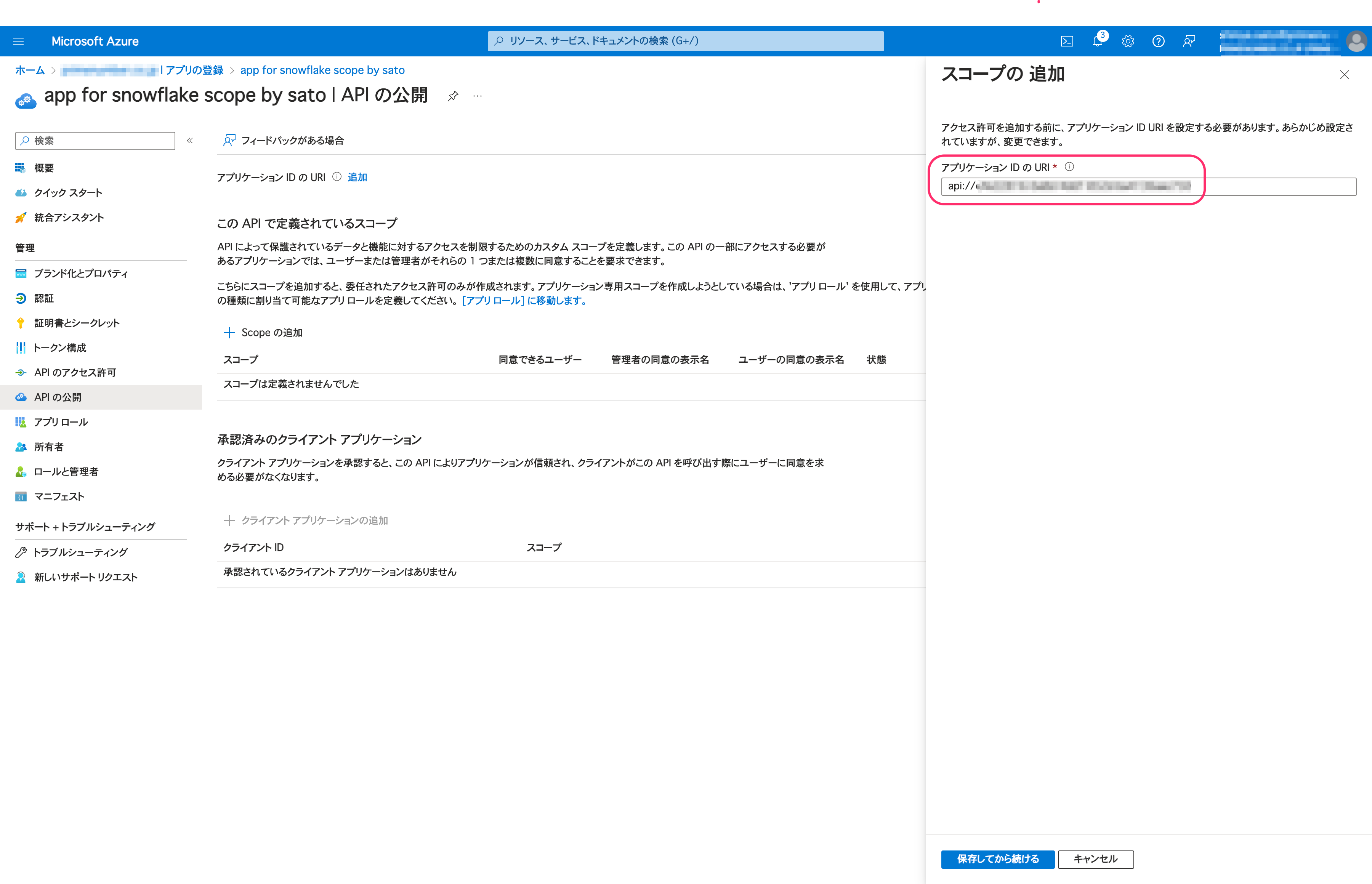This screenshot has height=884, width=1372.
Task: Click the 新しいサポート リクエスト icon
Action: [x=21, y=577]
